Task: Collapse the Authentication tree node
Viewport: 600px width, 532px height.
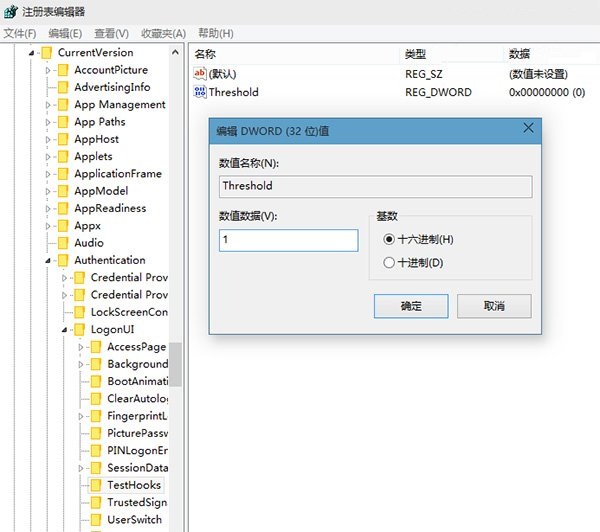Action: point(48,261)
